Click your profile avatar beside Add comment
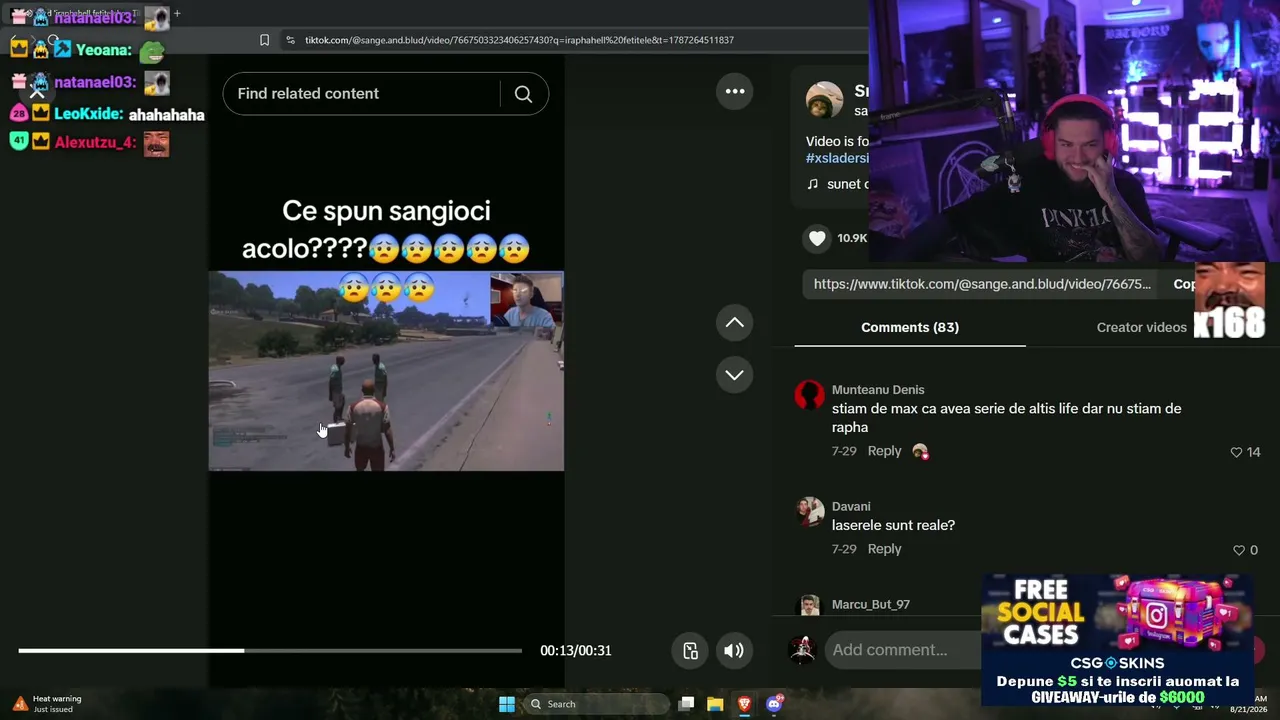1280x720 pixels. pyautogui.click(x=802, y=650)
